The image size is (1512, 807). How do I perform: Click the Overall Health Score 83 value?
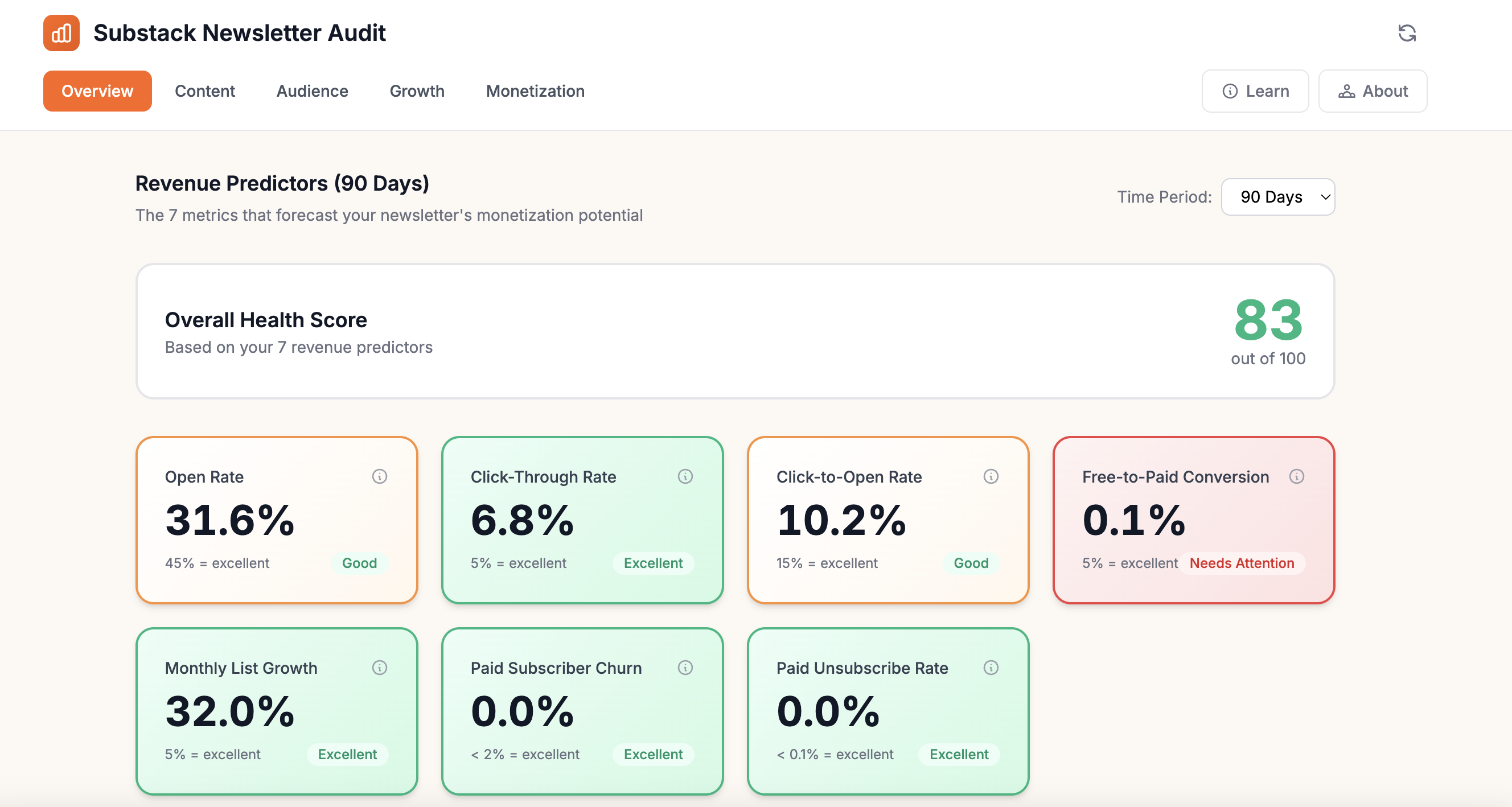point(1268,320)
